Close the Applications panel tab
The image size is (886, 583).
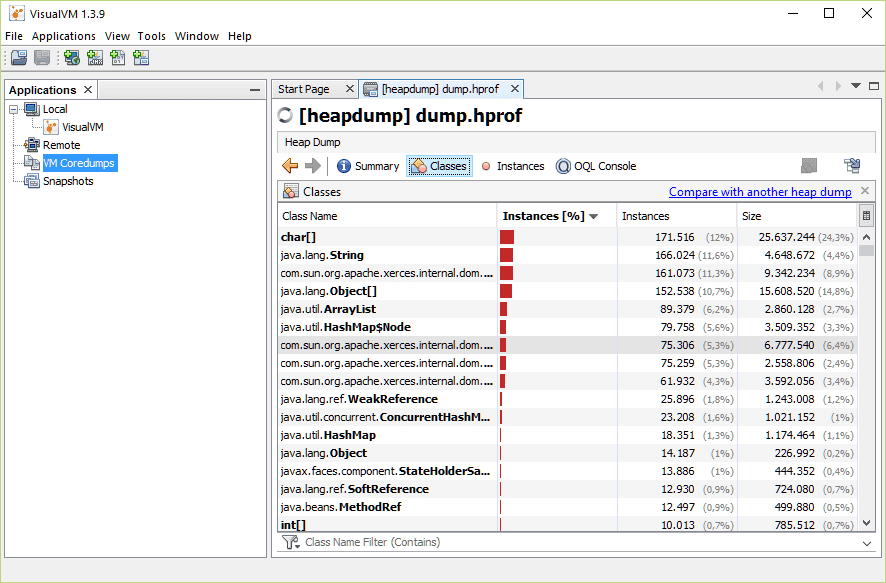pos(88,89)
